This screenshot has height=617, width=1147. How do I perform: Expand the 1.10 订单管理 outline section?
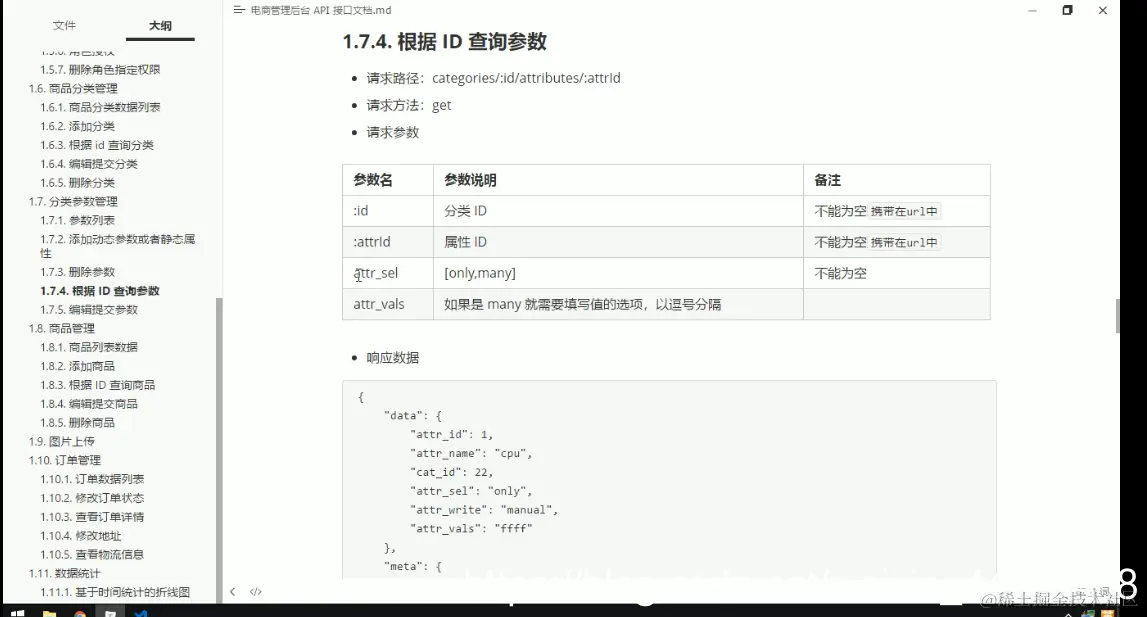[x=51, y=459]
